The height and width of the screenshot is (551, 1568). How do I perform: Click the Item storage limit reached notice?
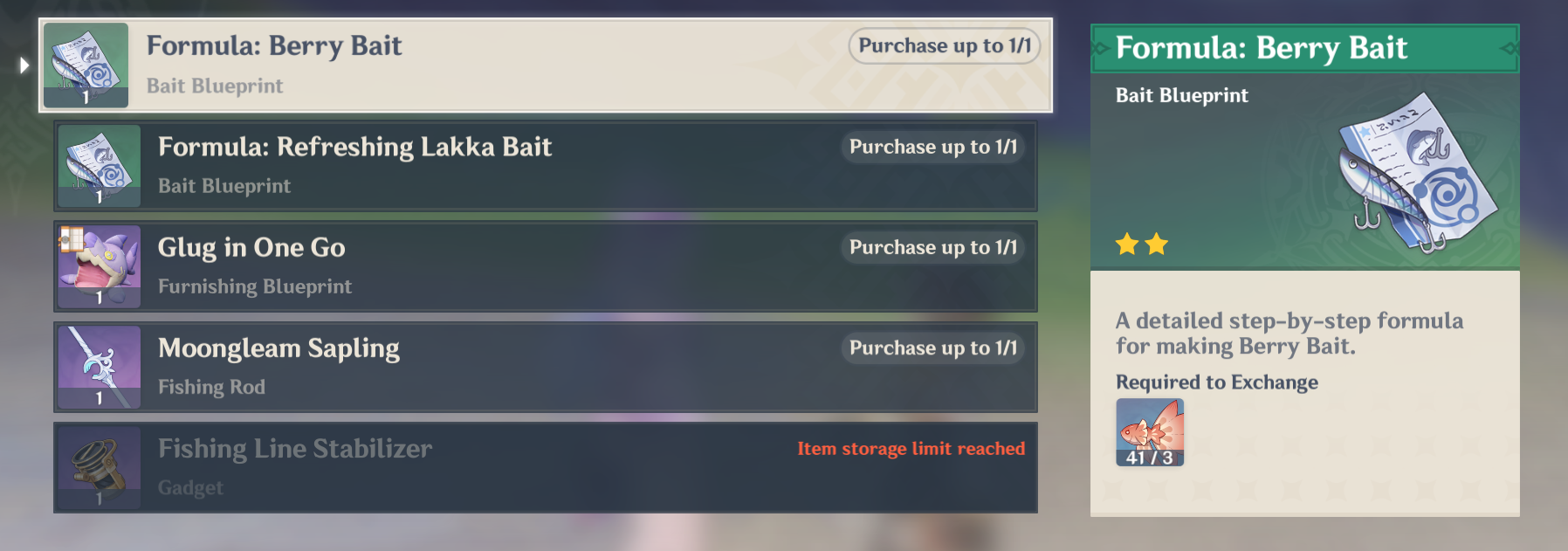[911, 449]
